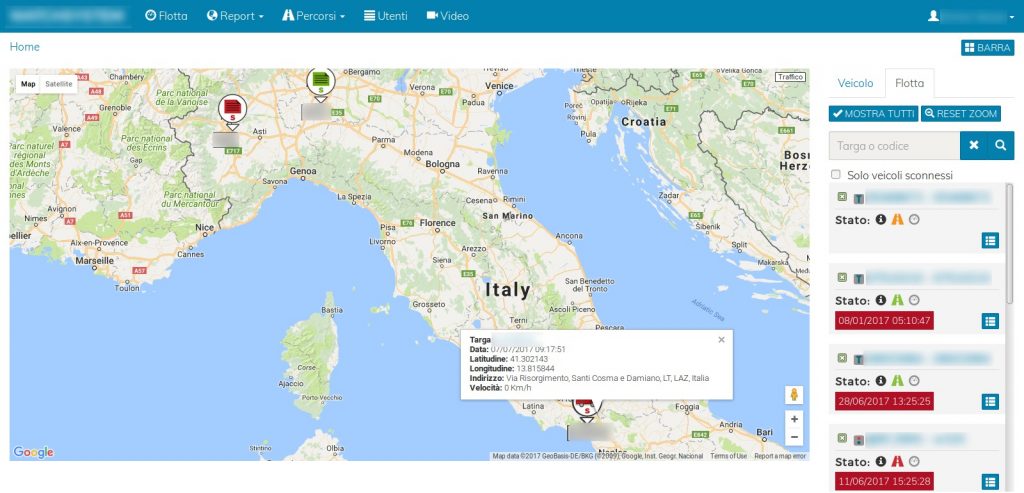Zoom in on the map
The height and width of the screenshot is (493, 1024).
point(793,419)
